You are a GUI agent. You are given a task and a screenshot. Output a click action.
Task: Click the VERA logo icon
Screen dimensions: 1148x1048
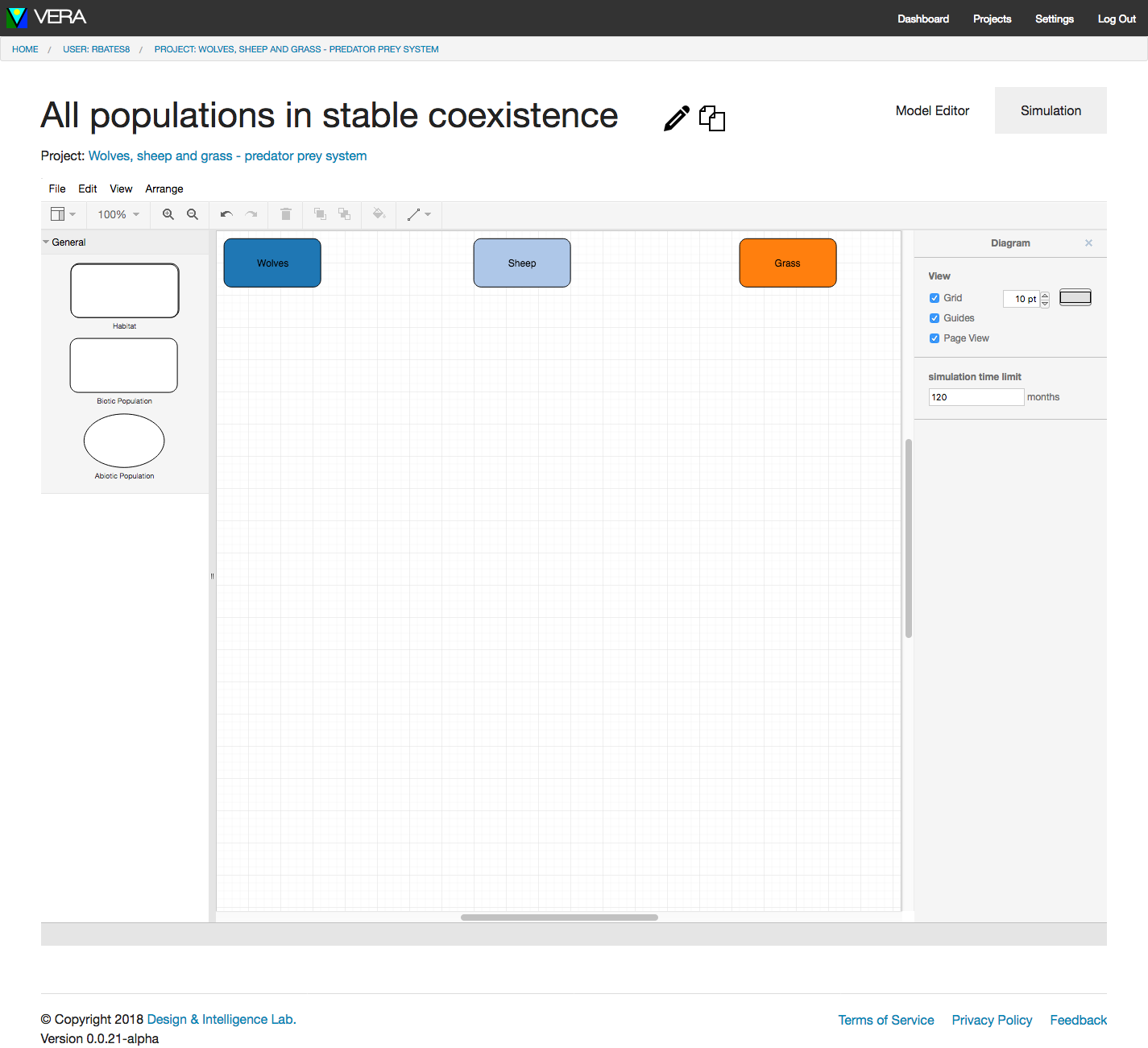(16, 18)
